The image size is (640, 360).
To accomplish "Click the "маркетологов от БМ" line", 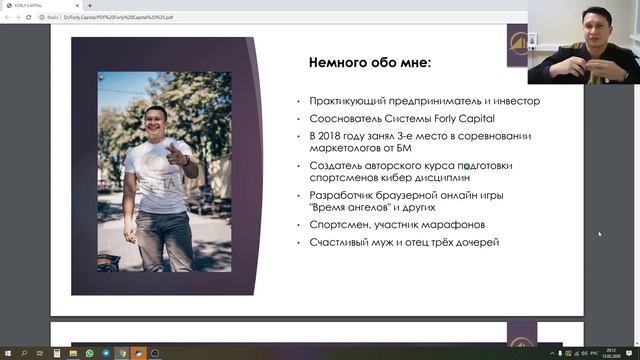I will (x=360, y=148).
